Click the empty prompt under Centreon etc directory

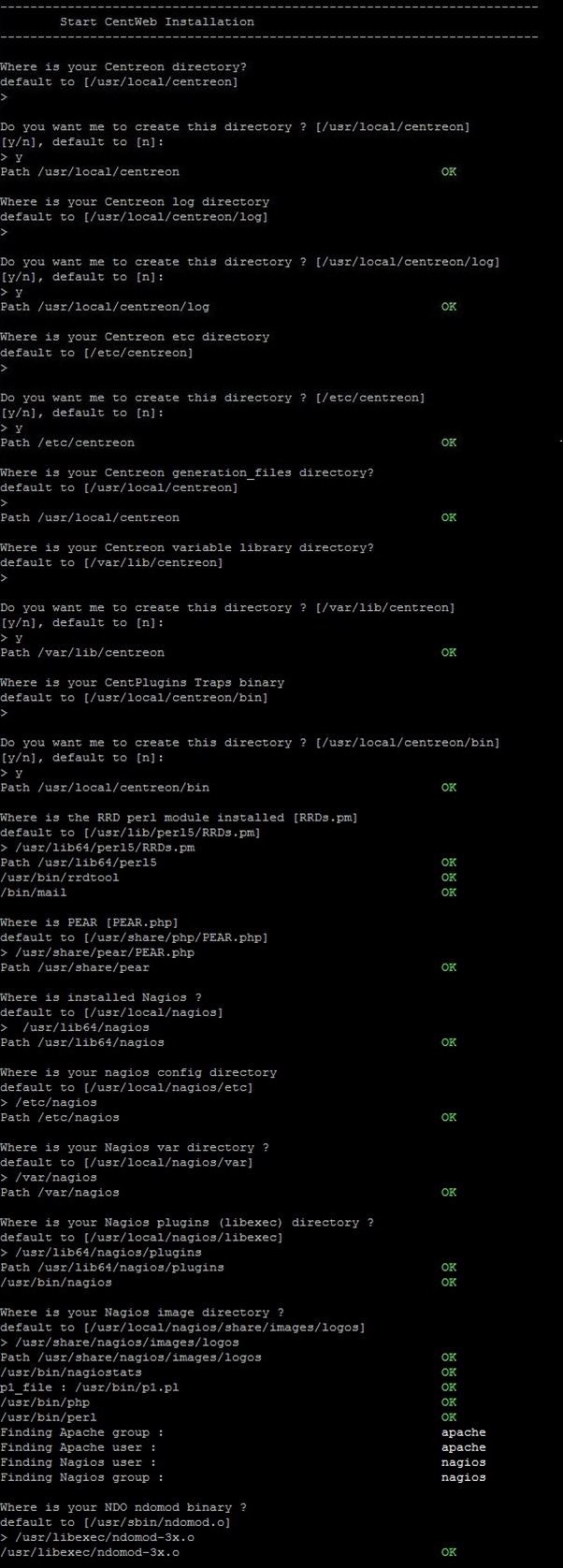pyautogui.click(x=4, y=368)
